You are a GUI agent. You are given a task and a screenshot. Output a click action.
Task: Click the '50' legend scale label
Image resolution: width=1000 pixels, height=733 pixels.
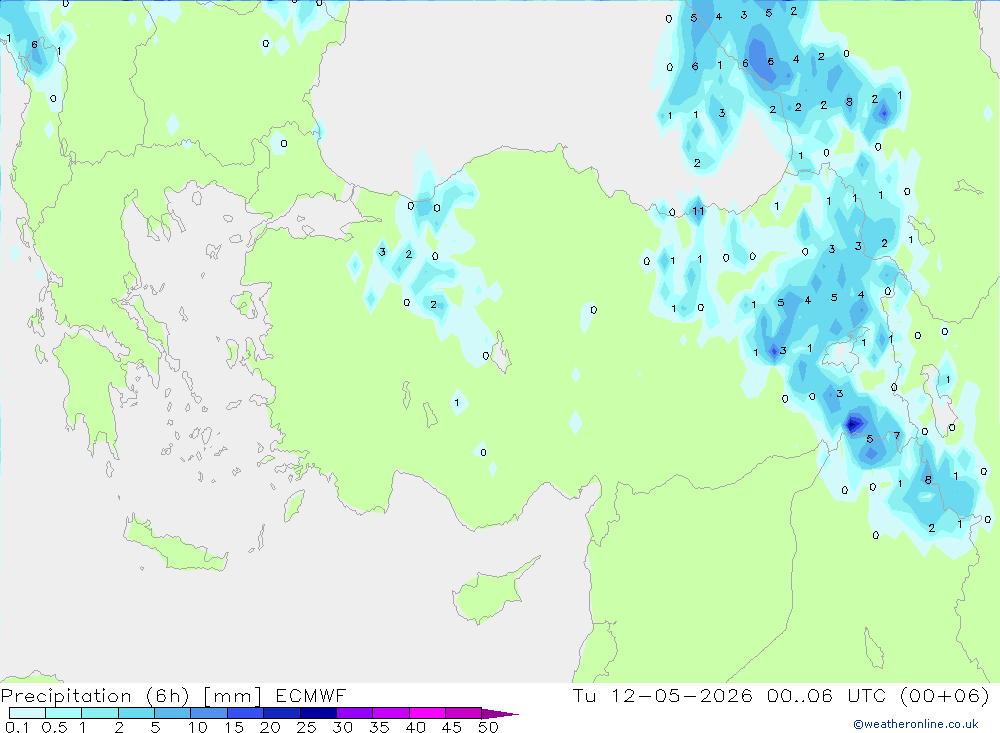tap(488, 727)
